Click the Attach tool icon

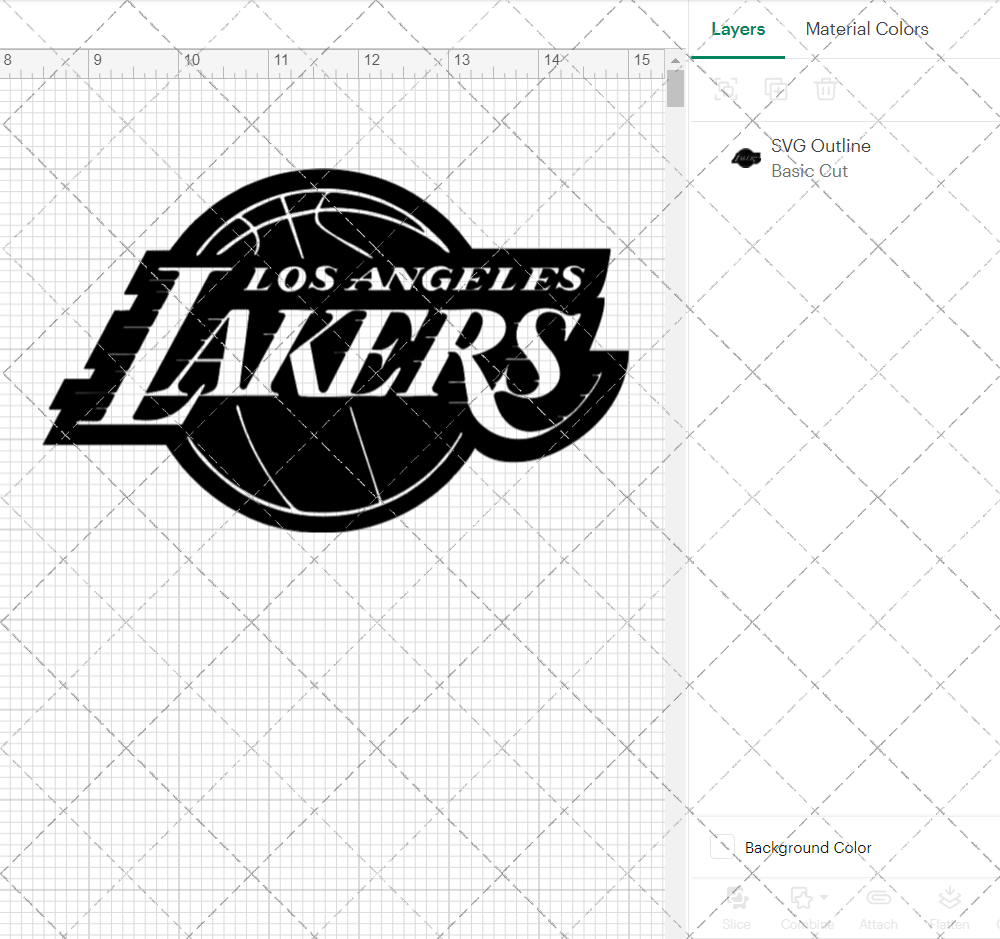click(x=879, y=898)
